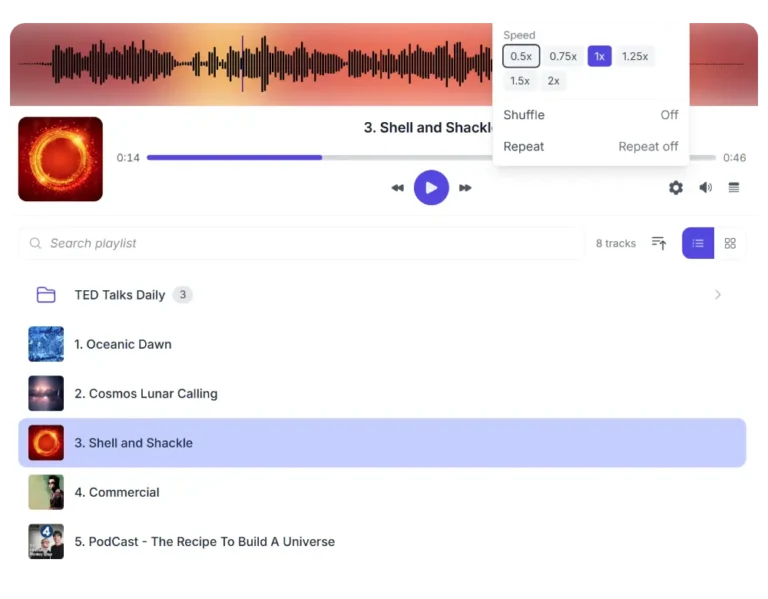The image size is (768, 599).
Task: Open the TED Talks Daily folder icon
Action: tap(46, 295)
